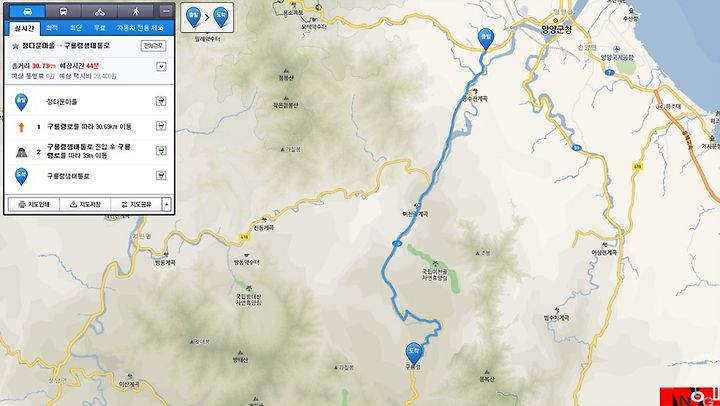Click the start pin marker on the map
The height and width of the screenshot is (406, 720).
click(486, 39)
